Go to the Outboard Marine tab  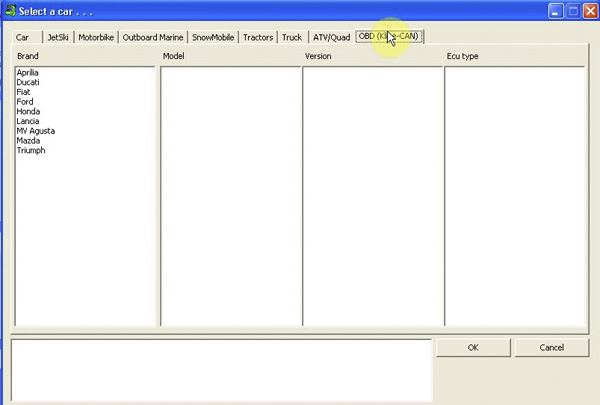click(x=153, y=37)
